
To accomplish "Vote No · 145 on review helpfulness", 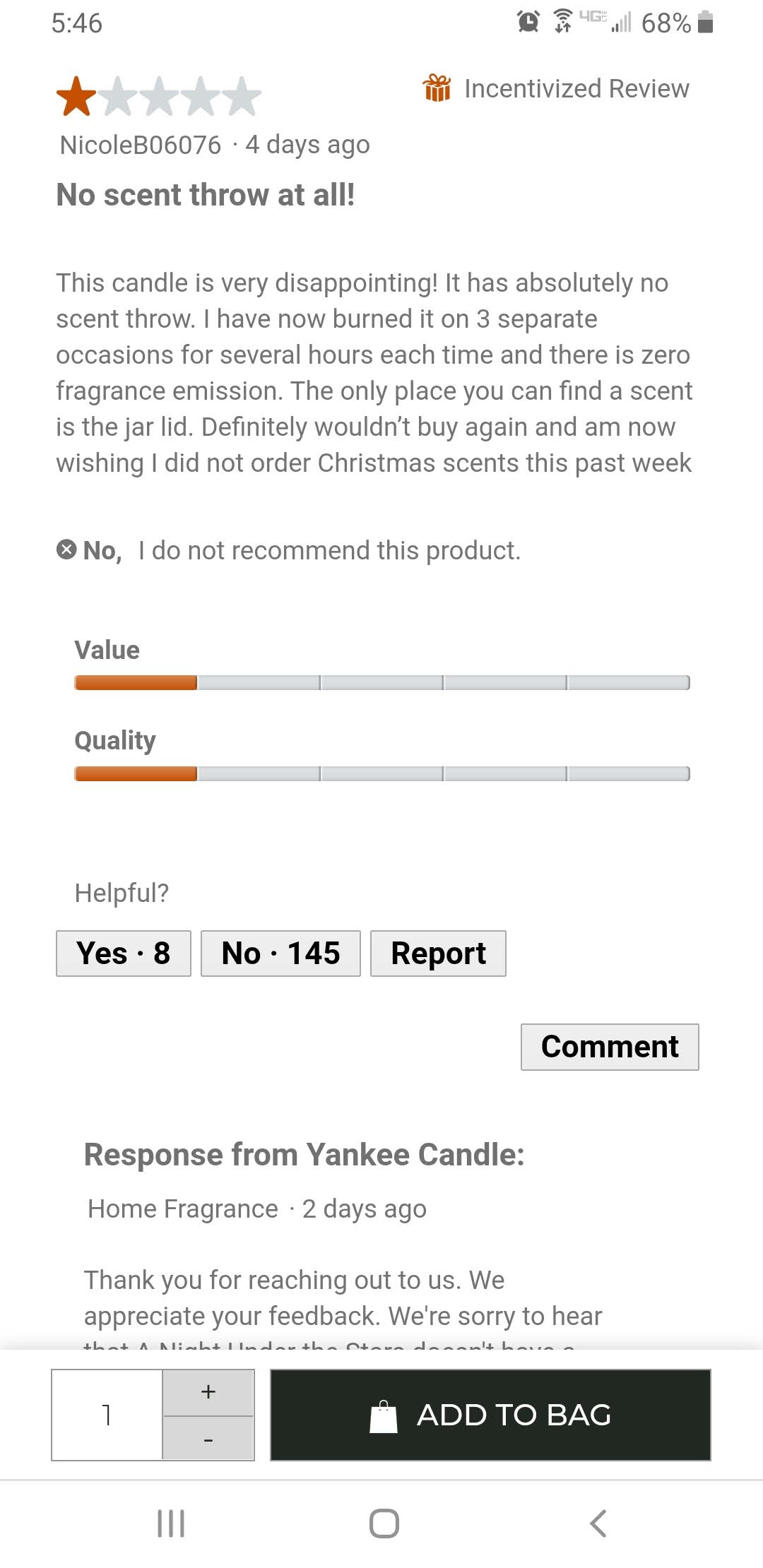I will coord(280,954).
